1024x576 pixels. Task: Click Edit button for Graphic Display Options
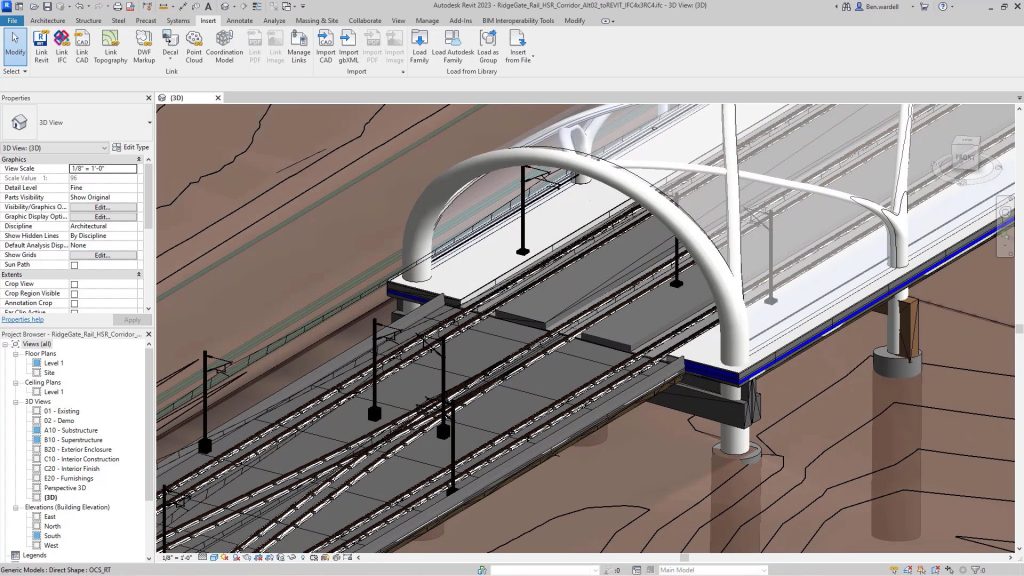click(104, 217)
